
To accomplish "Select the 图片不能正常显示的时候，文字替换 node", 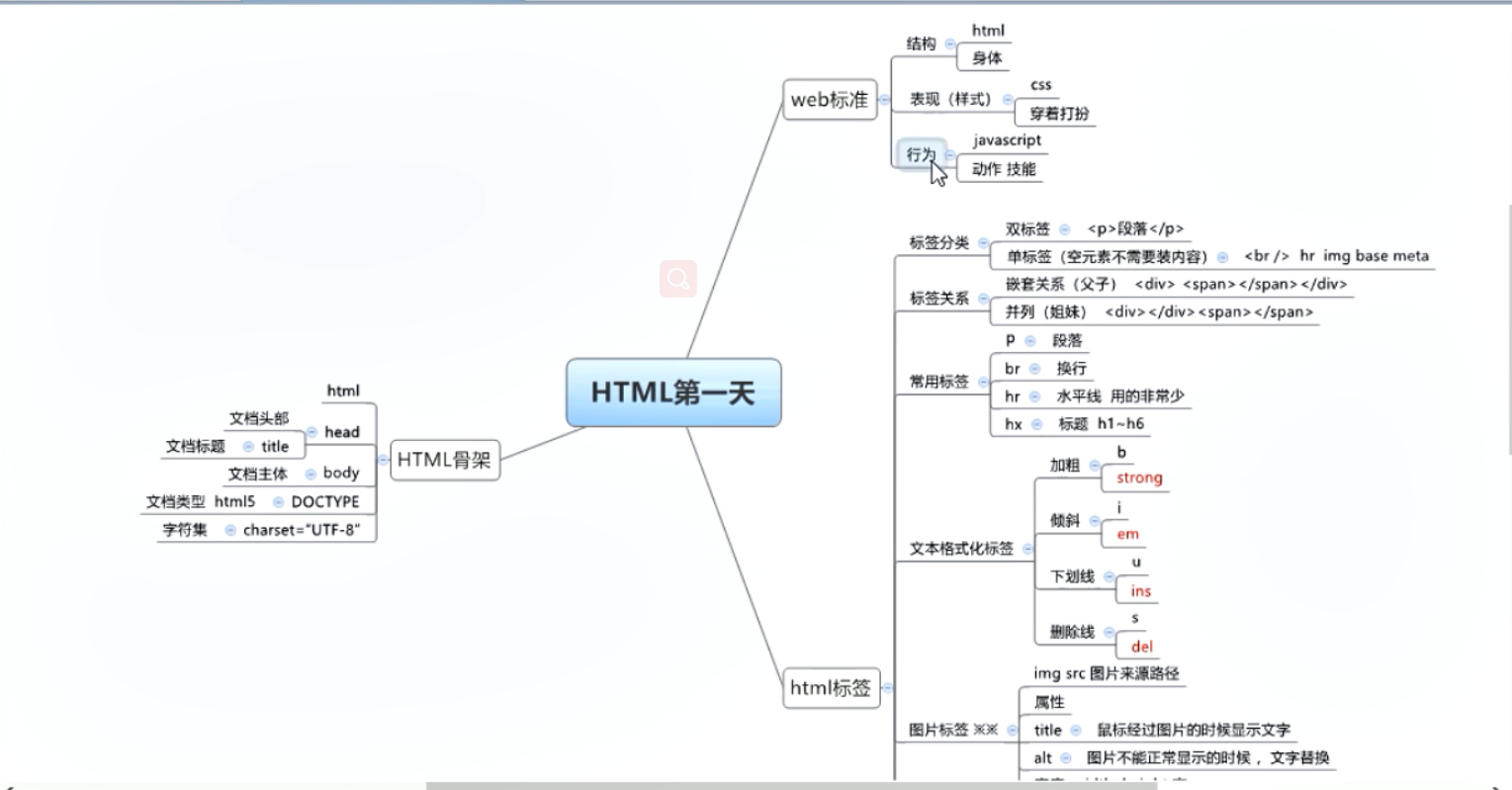I will pos(1207,757).
